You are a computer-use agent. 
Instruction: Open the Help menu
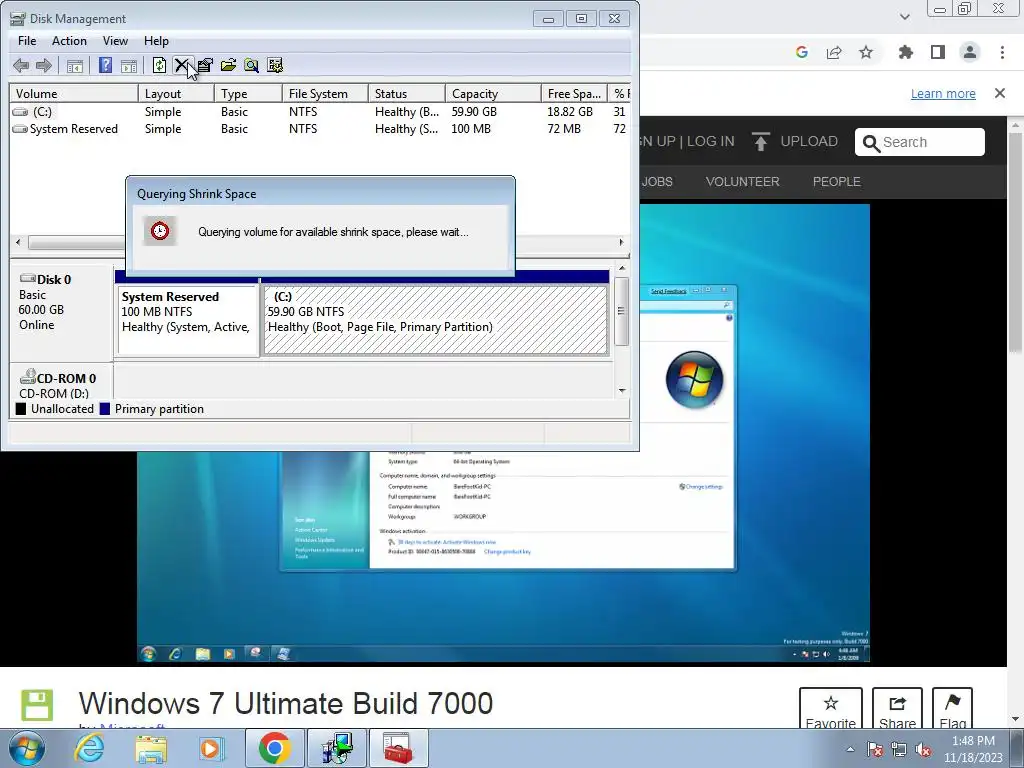coord(156,40)
